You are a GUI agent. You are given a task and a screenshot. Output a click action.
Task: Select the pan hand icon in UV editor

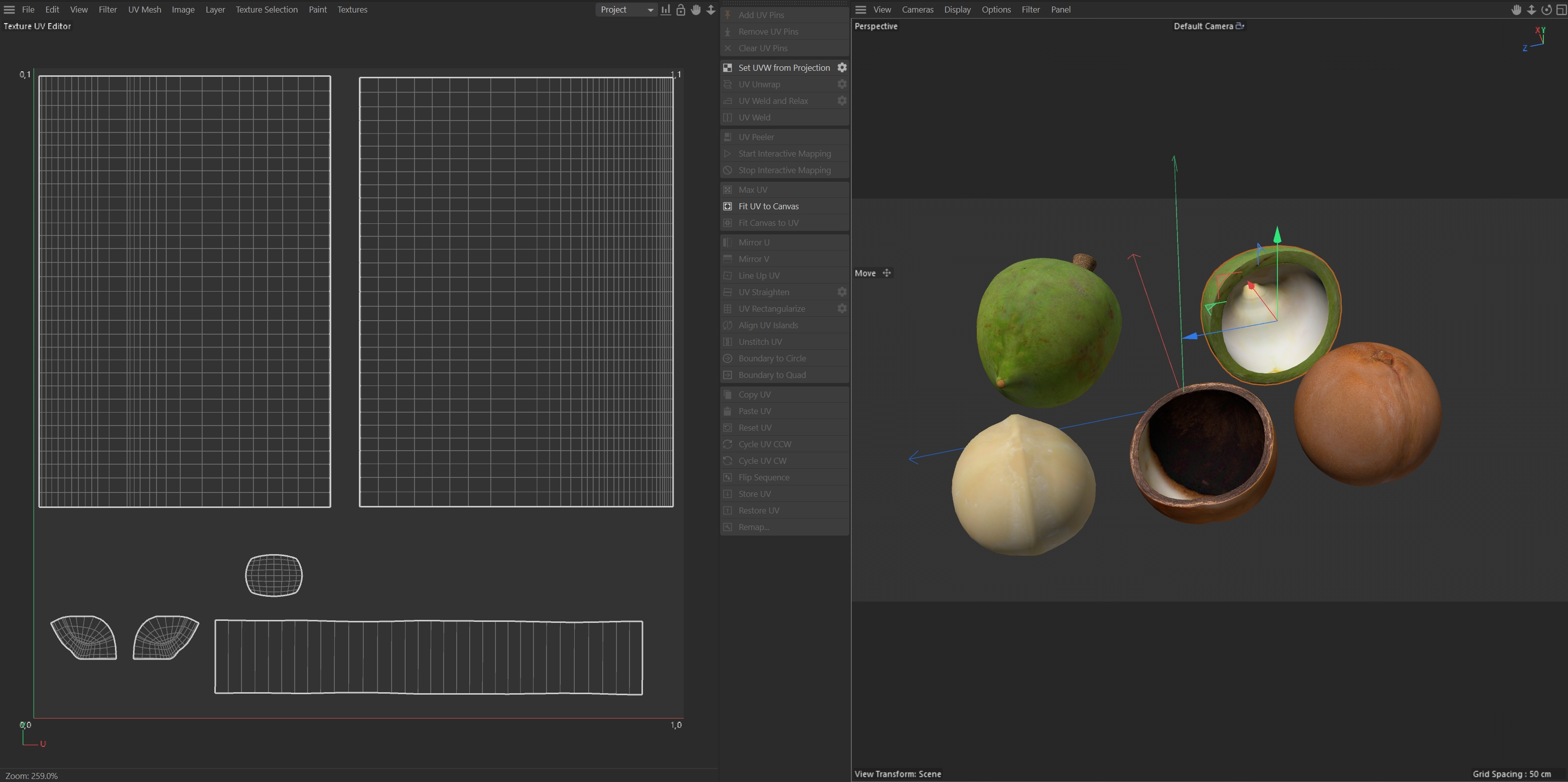coord(696,10)
